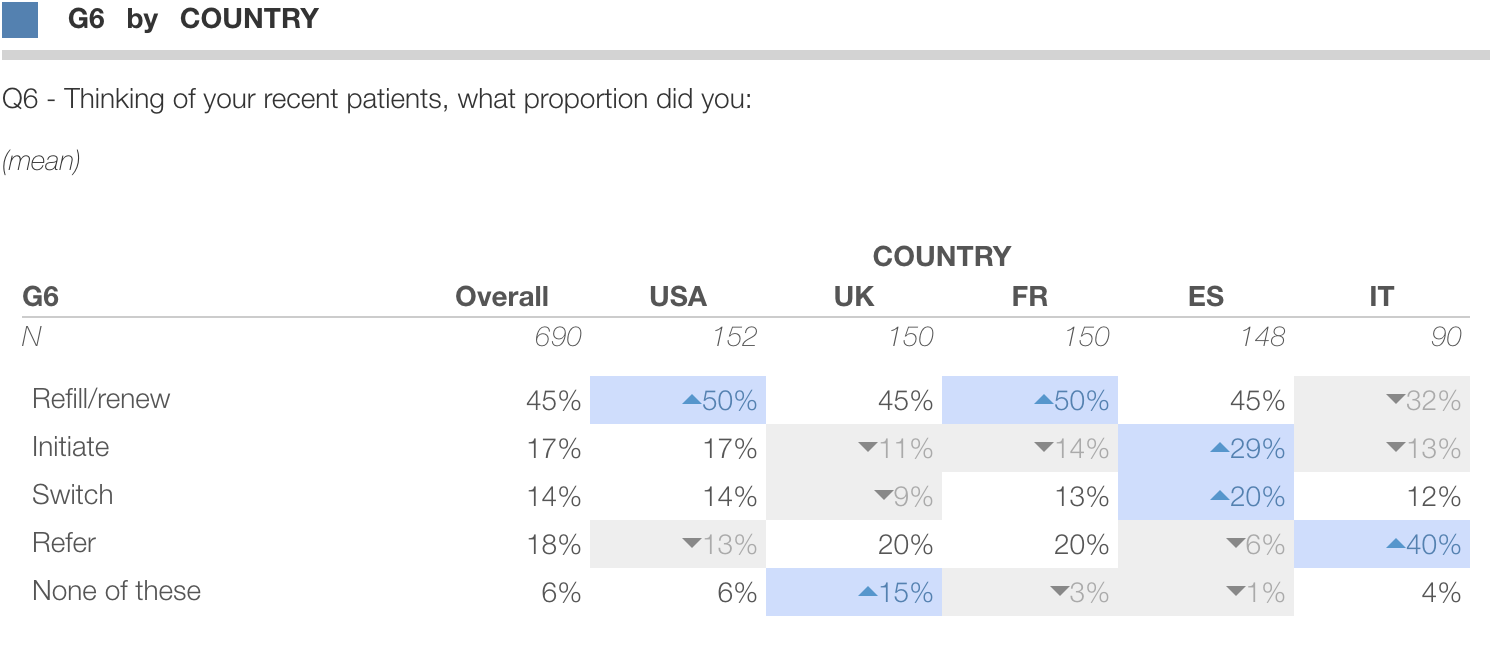Click the G6 by COUNTRY title

(193, 19)
